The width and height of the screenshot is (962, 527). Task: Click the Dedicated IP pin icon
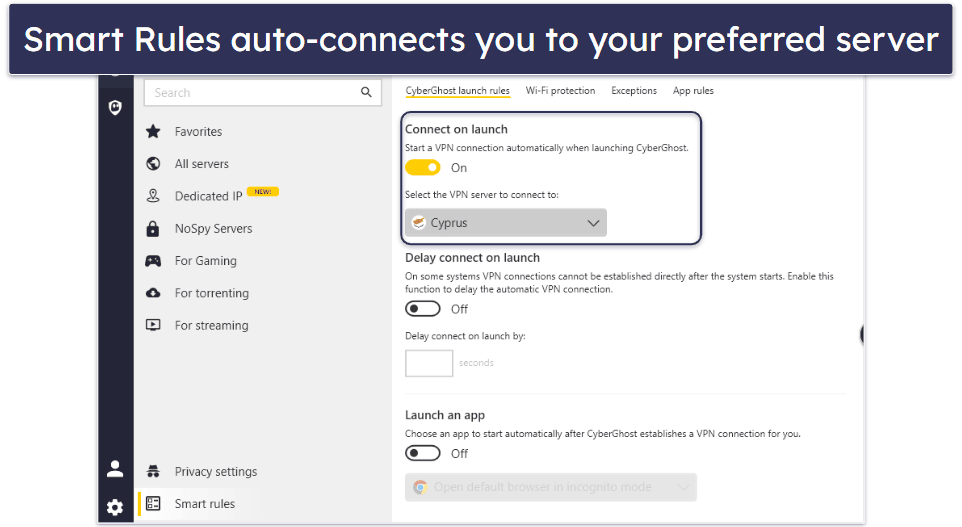153,196
